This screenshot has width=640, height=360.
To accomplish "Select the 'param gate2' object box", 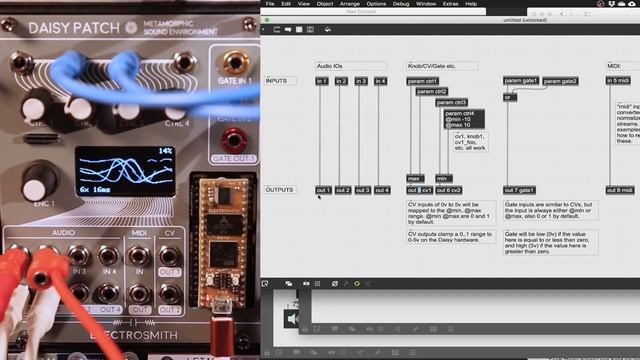I will (560, 81).
